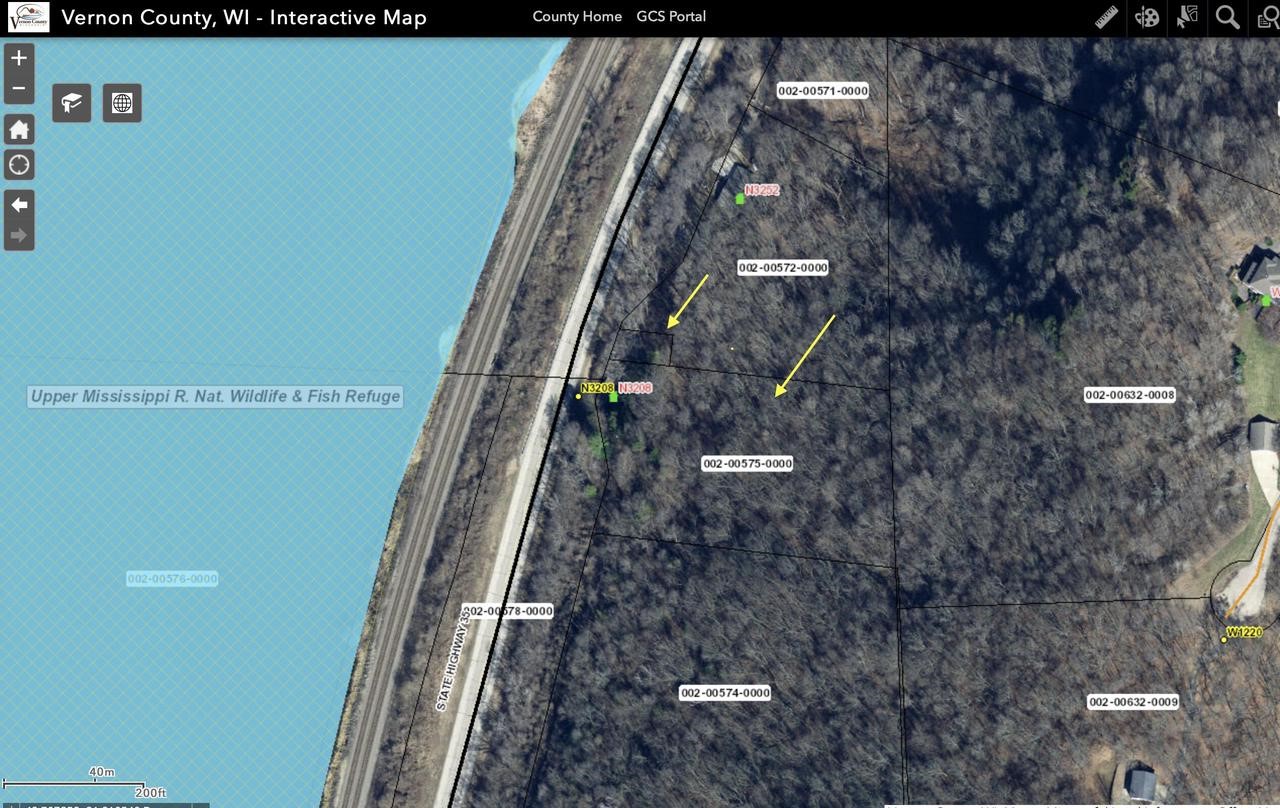Click the Vernon County logo
The height and width of the screenshot is (808, 1280).
(28, 18)
